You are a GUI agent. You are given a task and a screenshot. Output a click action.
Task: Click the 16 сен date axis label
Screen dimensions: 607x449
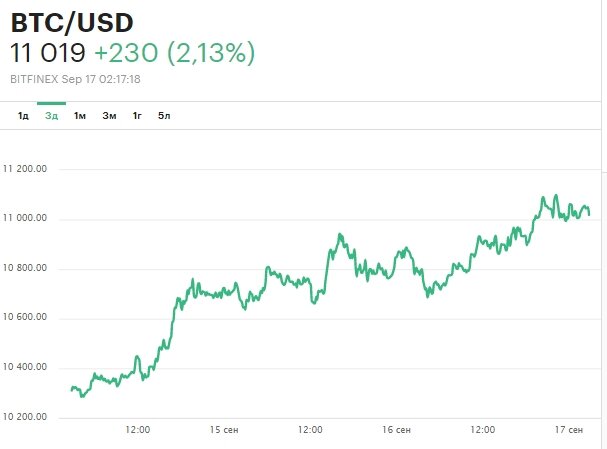[x=397, y=430]
